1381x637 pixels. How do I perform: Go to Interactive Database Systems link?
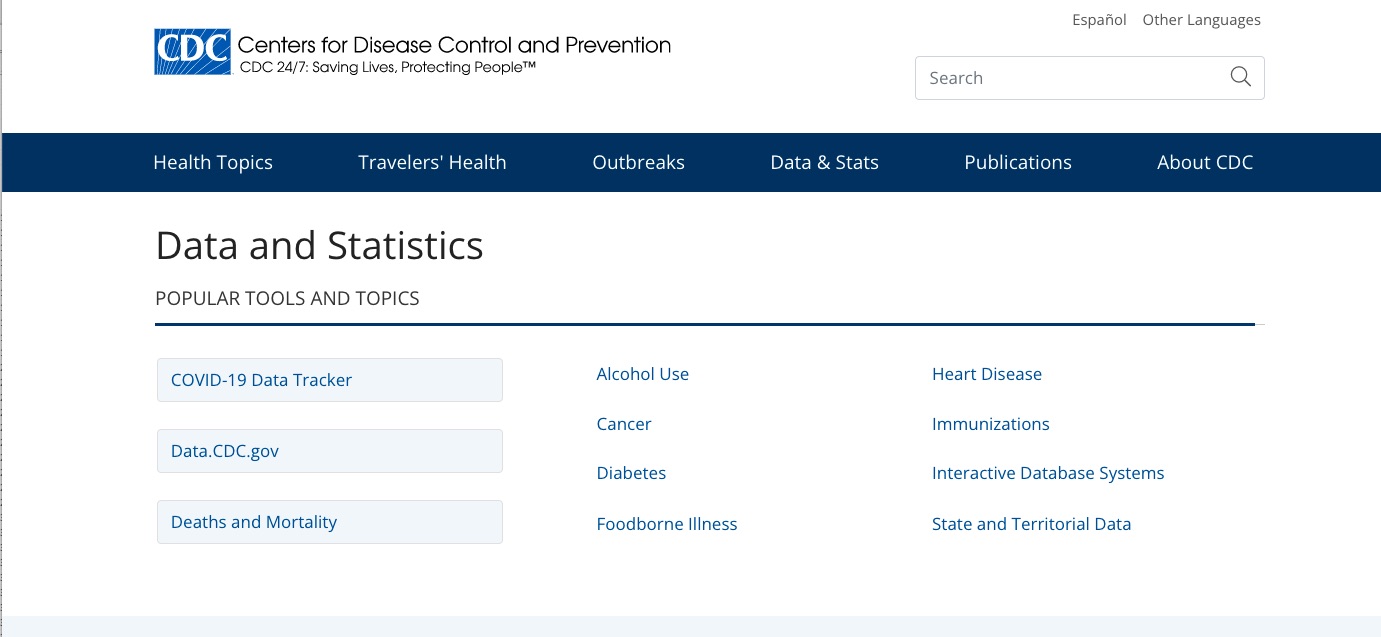(1047, 473)
